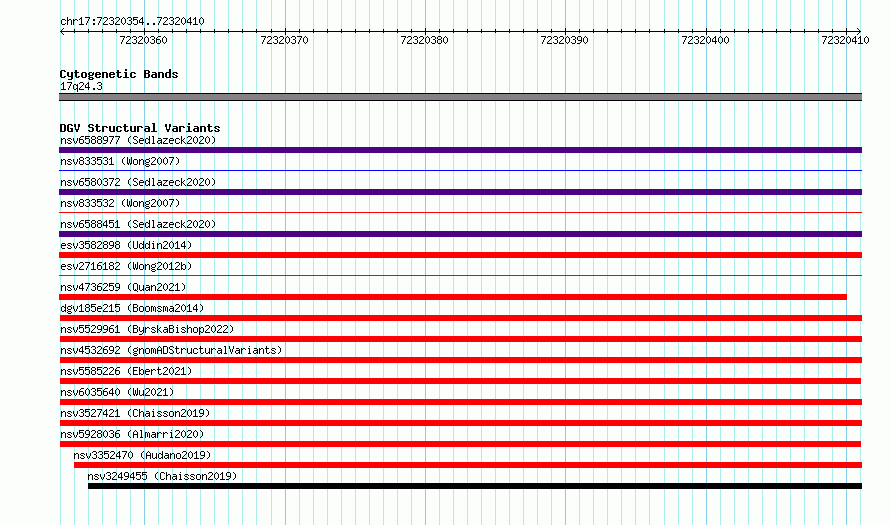The width and height of the screenshot is (890, 525).
Task: Click the Cytogenetic Bands track title
Action: click(x=119, y=74)
